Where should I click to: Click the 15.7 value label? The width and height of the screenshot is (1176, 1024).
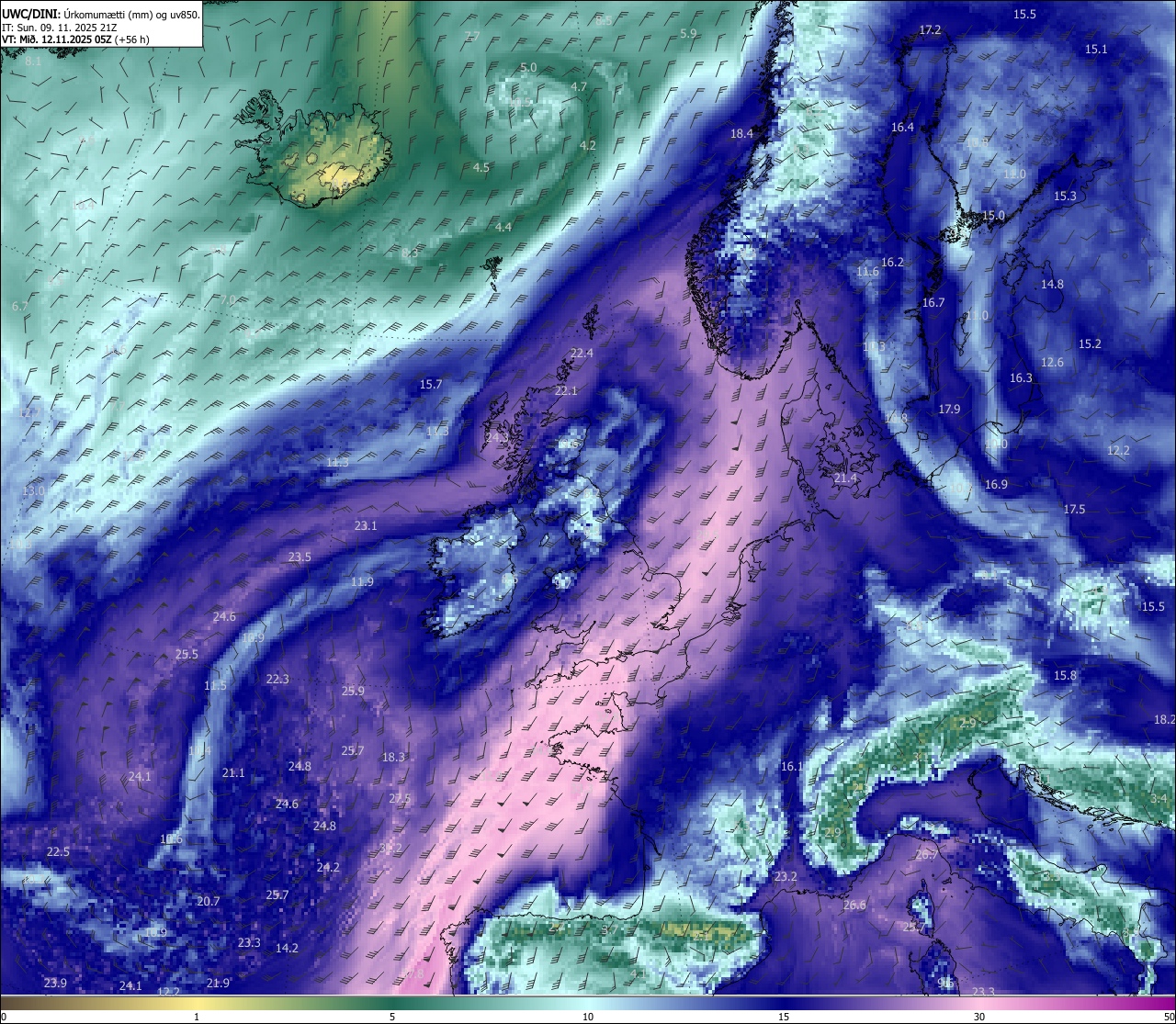431,385
